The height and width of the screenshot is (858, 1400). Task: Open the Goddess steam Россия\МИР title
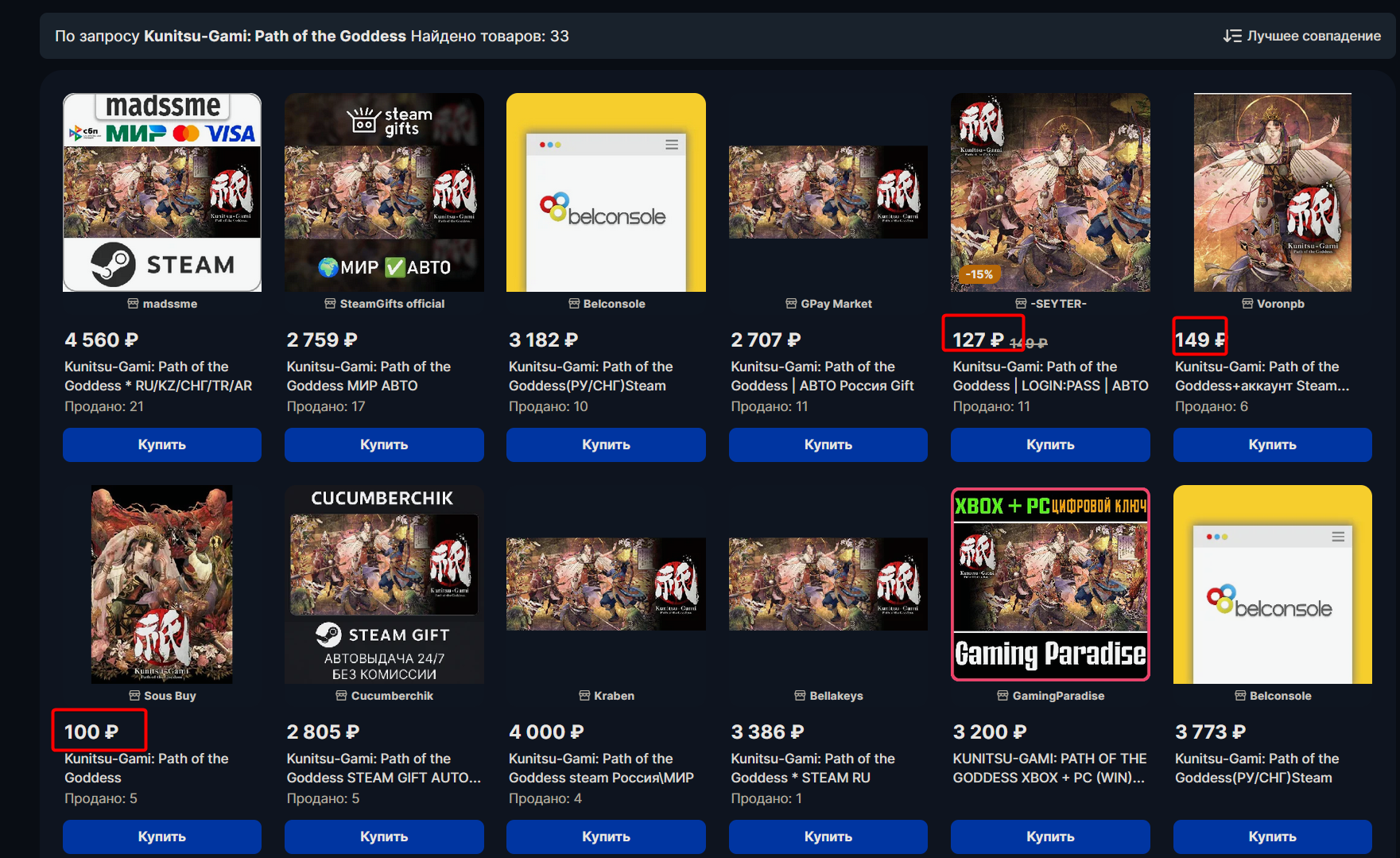click(602, 768)
